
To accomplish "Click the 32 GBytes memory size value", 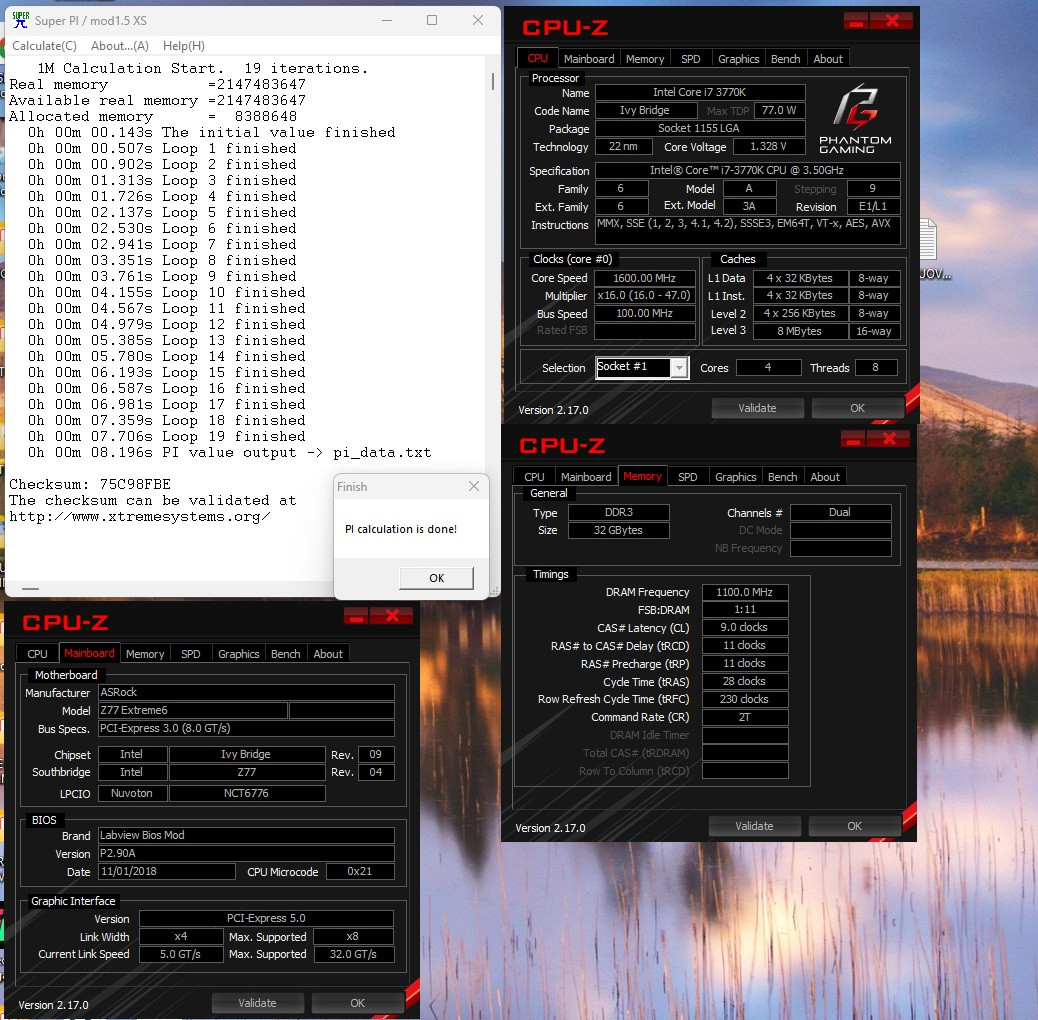I will pyautogui.click(x=618, y=530).
